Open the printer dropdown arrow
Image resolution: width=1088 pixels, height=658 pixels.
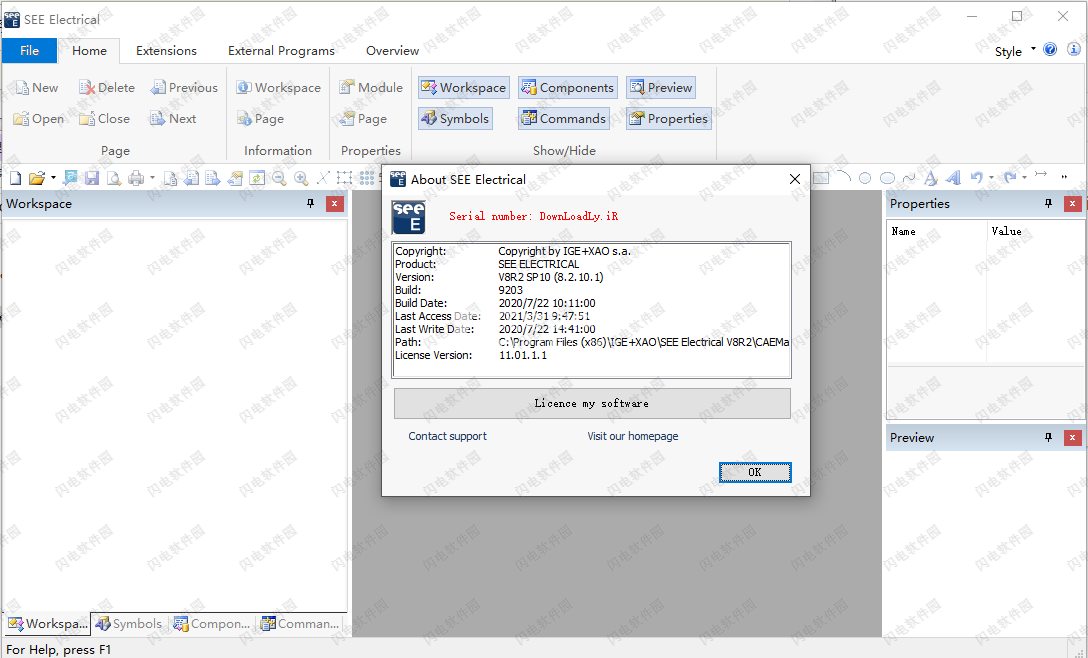(x=152, y=178)
